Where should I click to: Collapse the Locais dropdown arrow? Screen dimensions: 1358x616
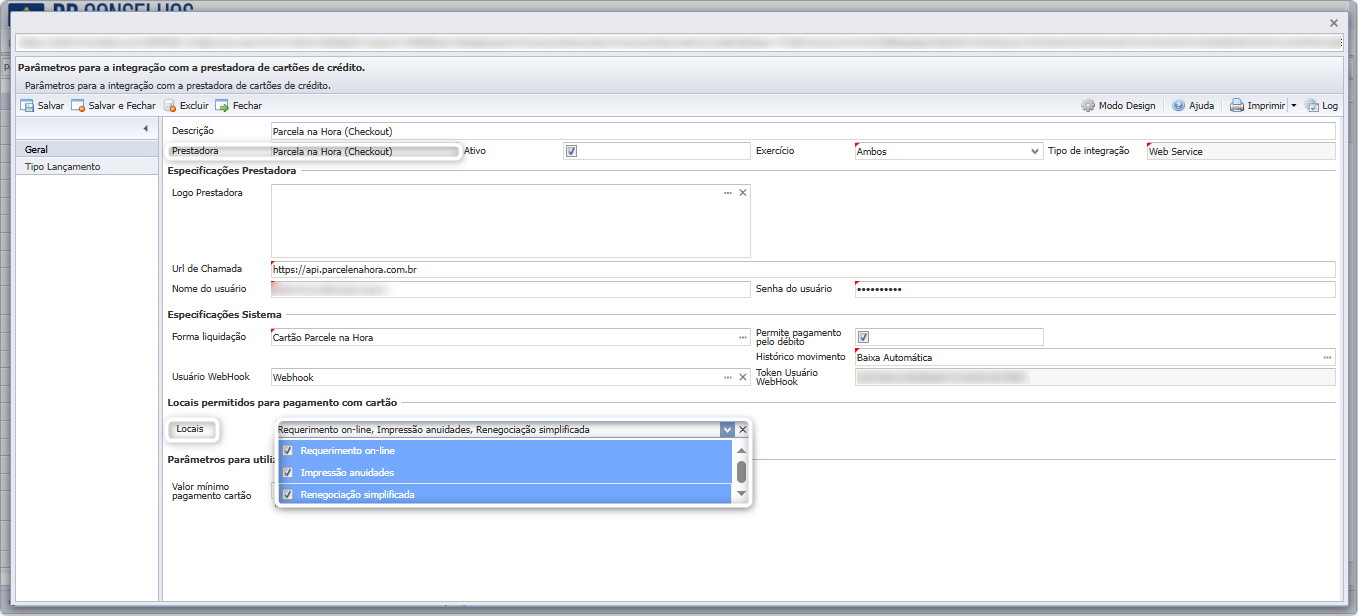point(727,429)
